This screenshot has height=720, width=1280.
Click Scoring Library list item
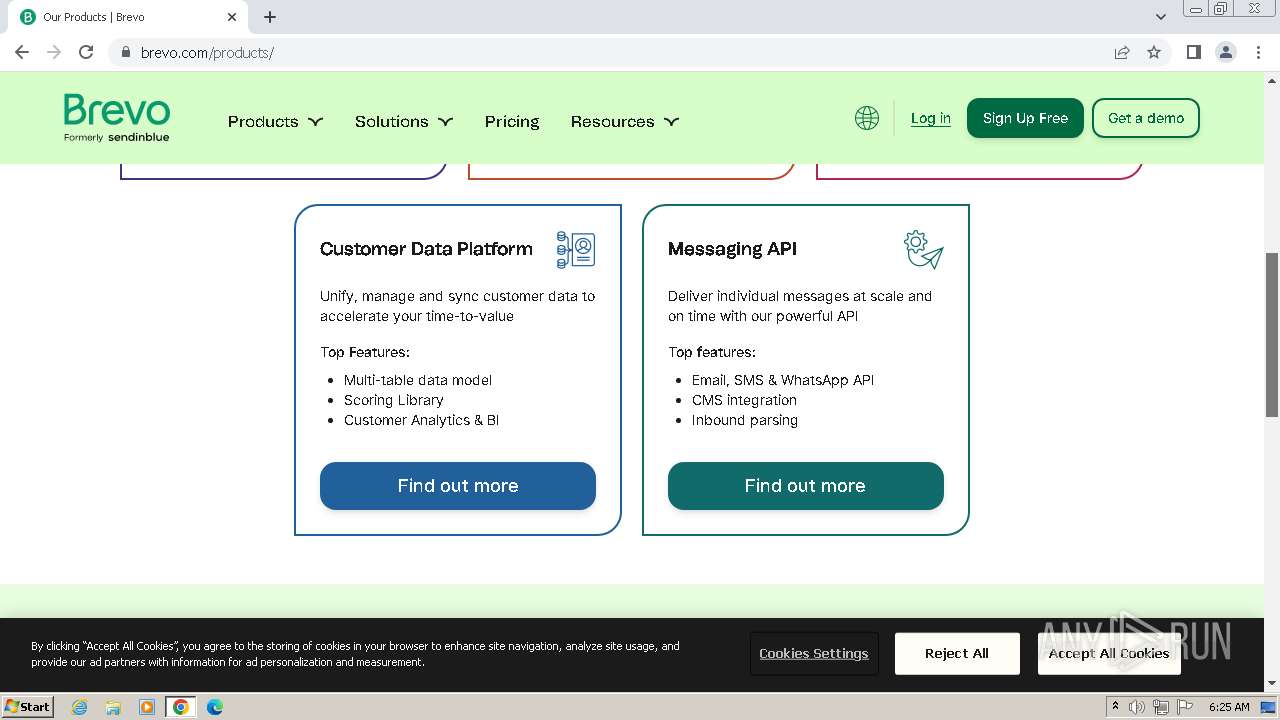(x=393, y=400)
